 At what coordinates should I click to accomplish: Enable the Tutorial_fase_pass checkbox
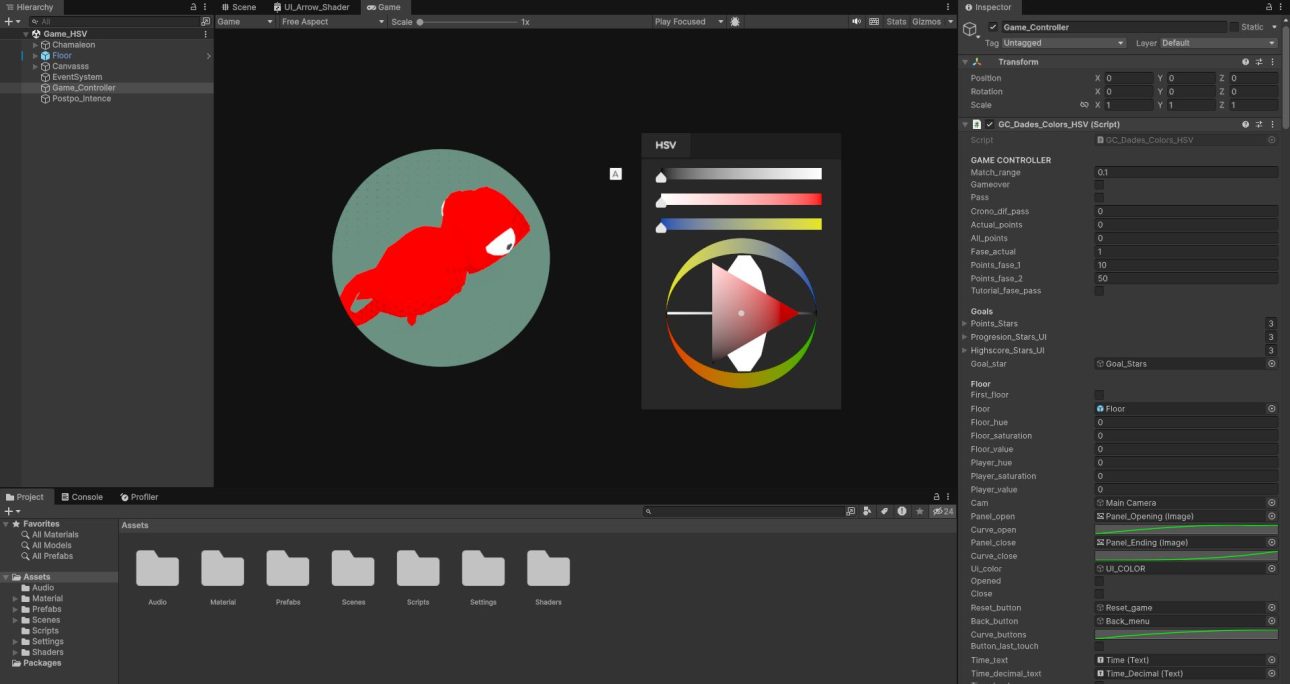(x=1100, y=291)
